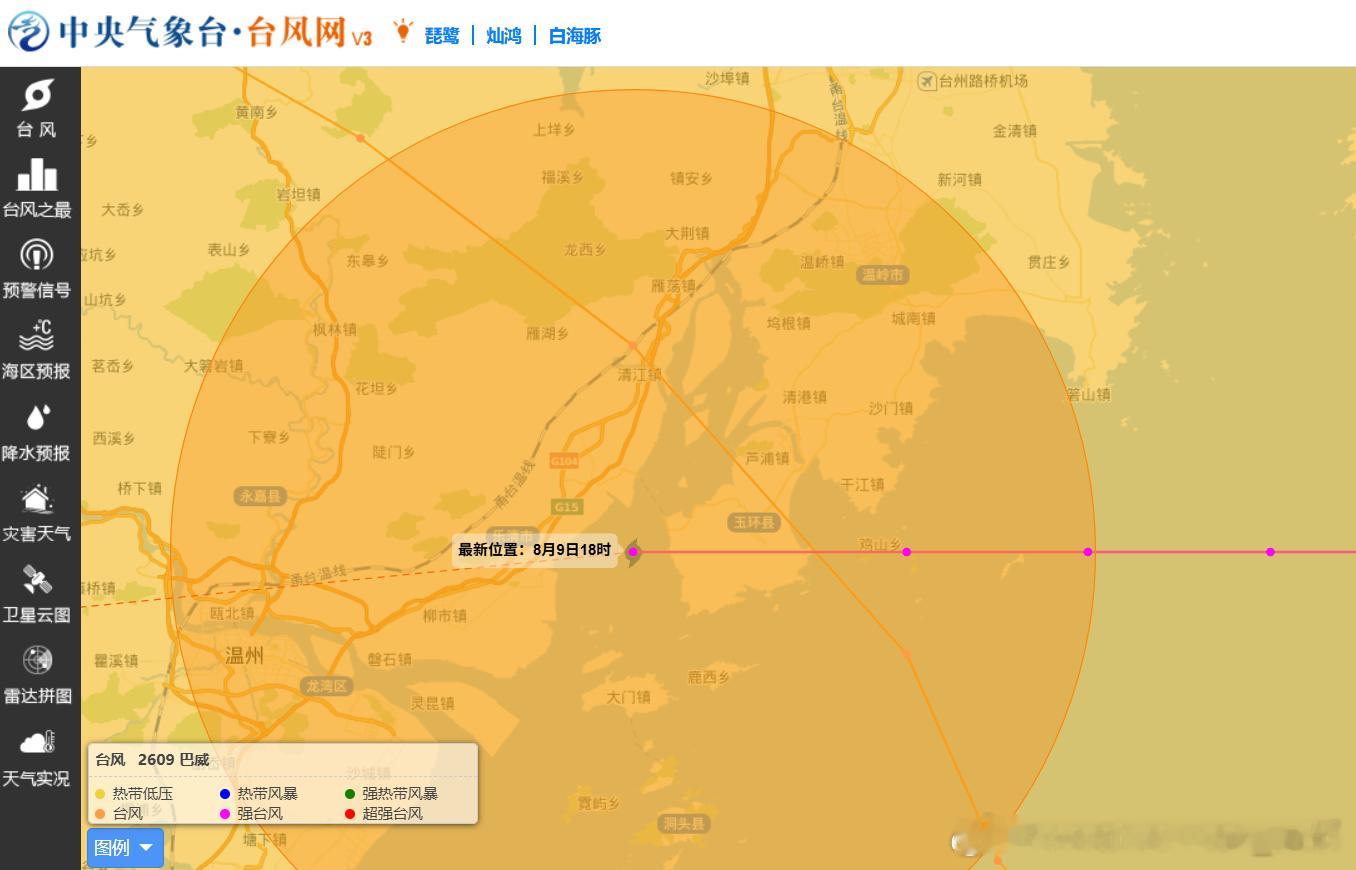Click the 大门镇 town label
Screen dimensions: 1356x870
(x=628, y=697)
